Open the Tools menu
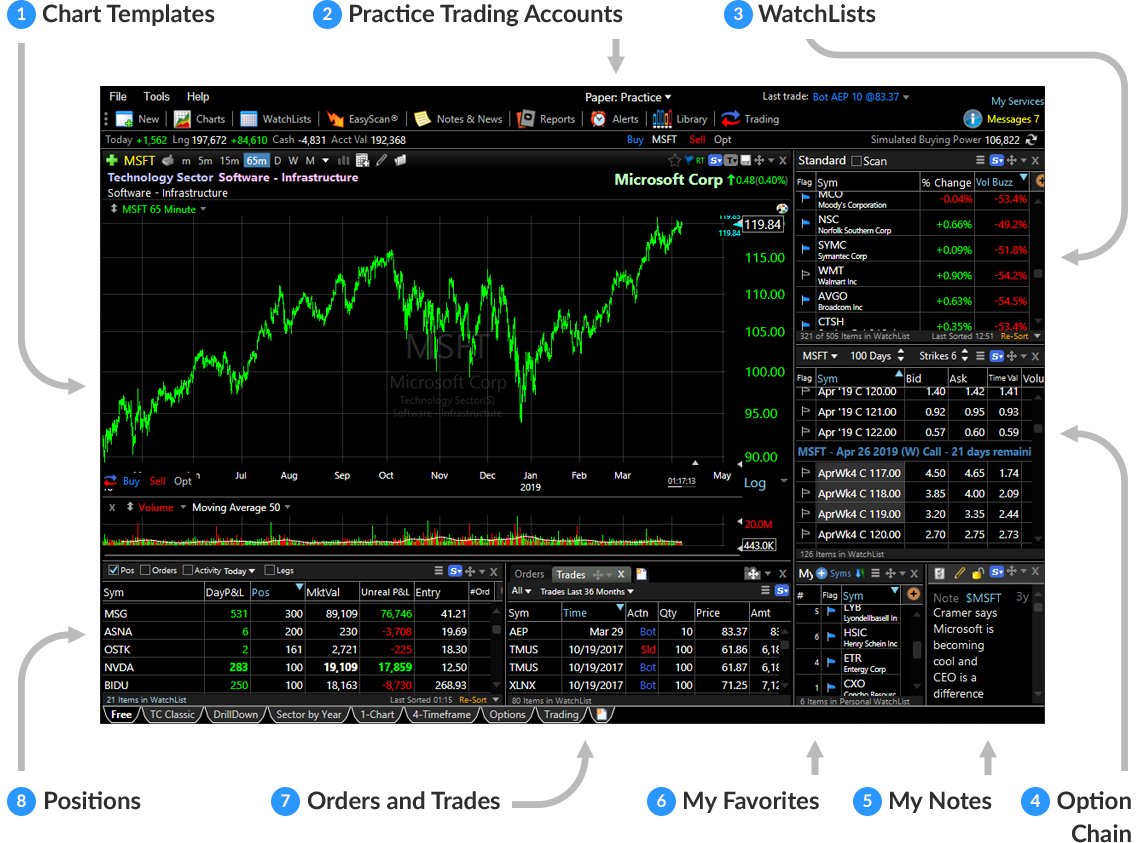Image resolution: width=1140 pixels, height=843 pixels. pyautogui.click(x=156, y=97)
